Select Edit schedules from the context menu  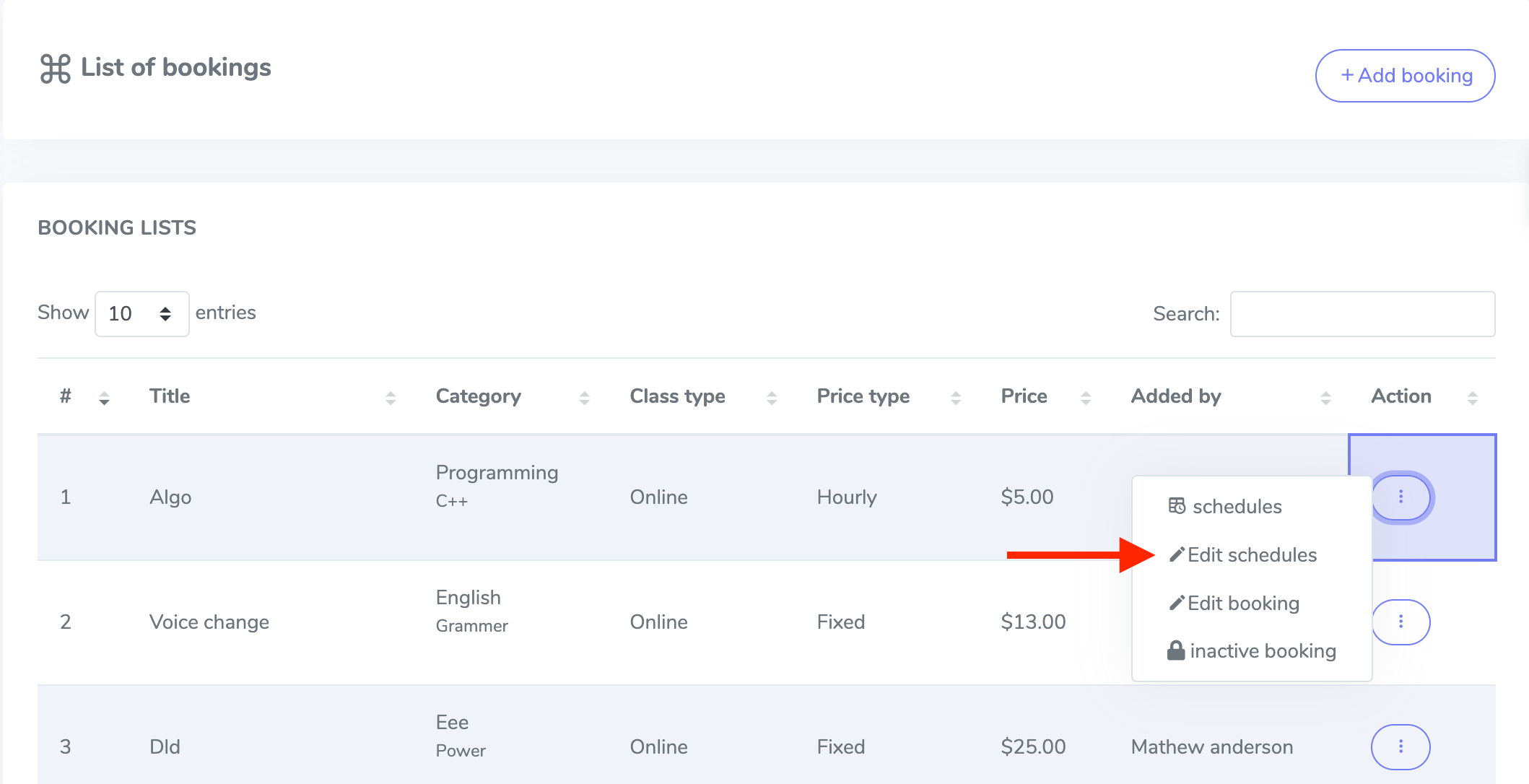click(1253, 554)
